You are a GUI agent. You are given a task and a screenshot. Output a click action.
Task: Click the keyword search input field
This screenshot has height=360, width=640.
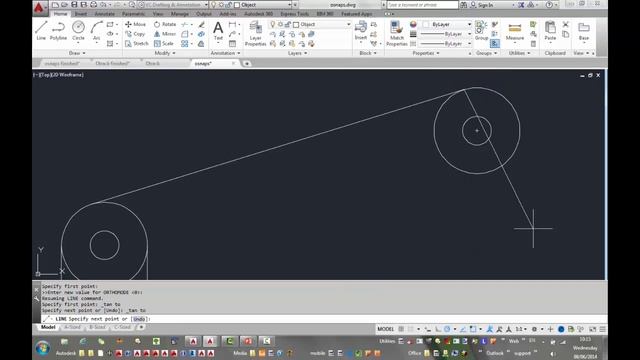point(422,5)
